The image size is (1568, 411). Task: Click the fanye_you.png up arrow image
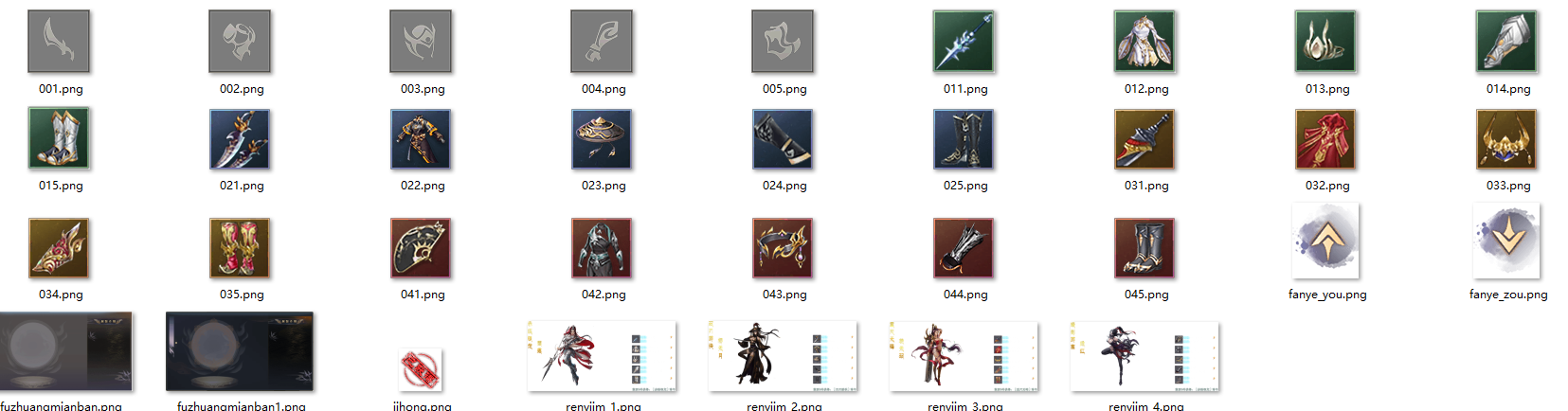tap(1325, 241)
